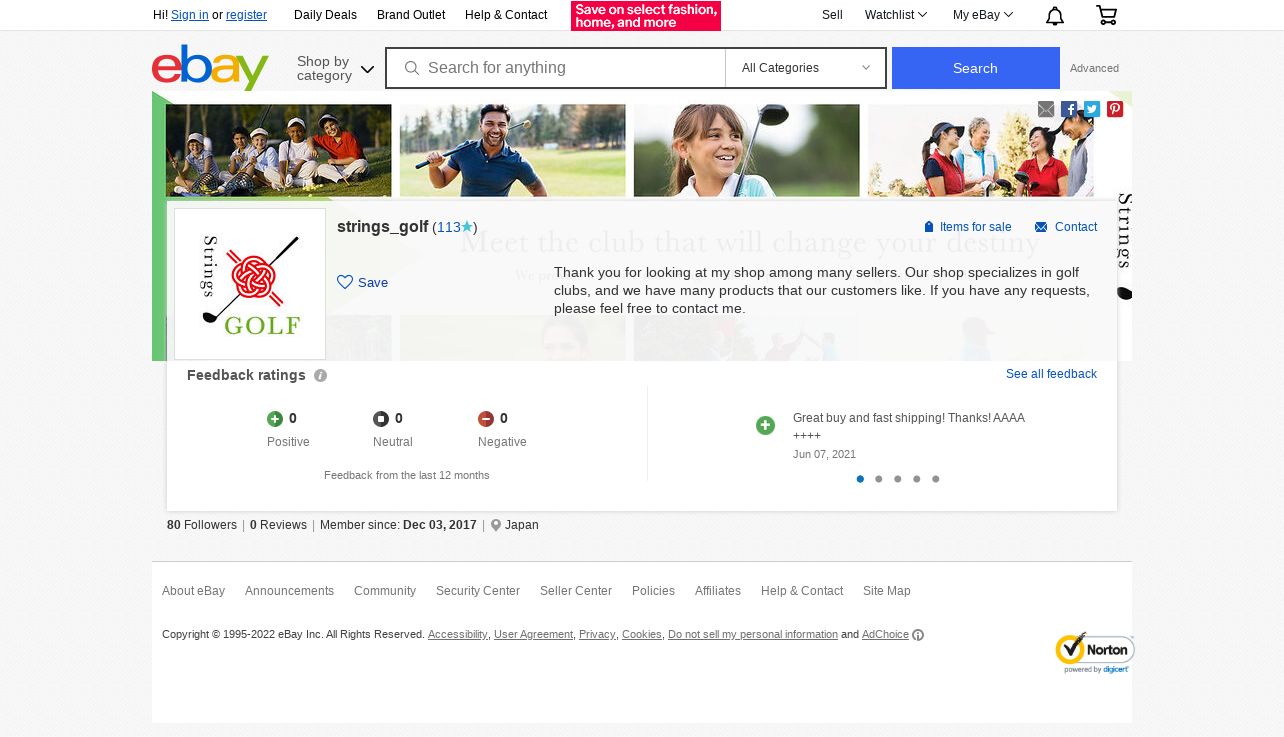Expand the My eBay dropdown
The height and width of the screenshot is (737, 1284).
983,15
